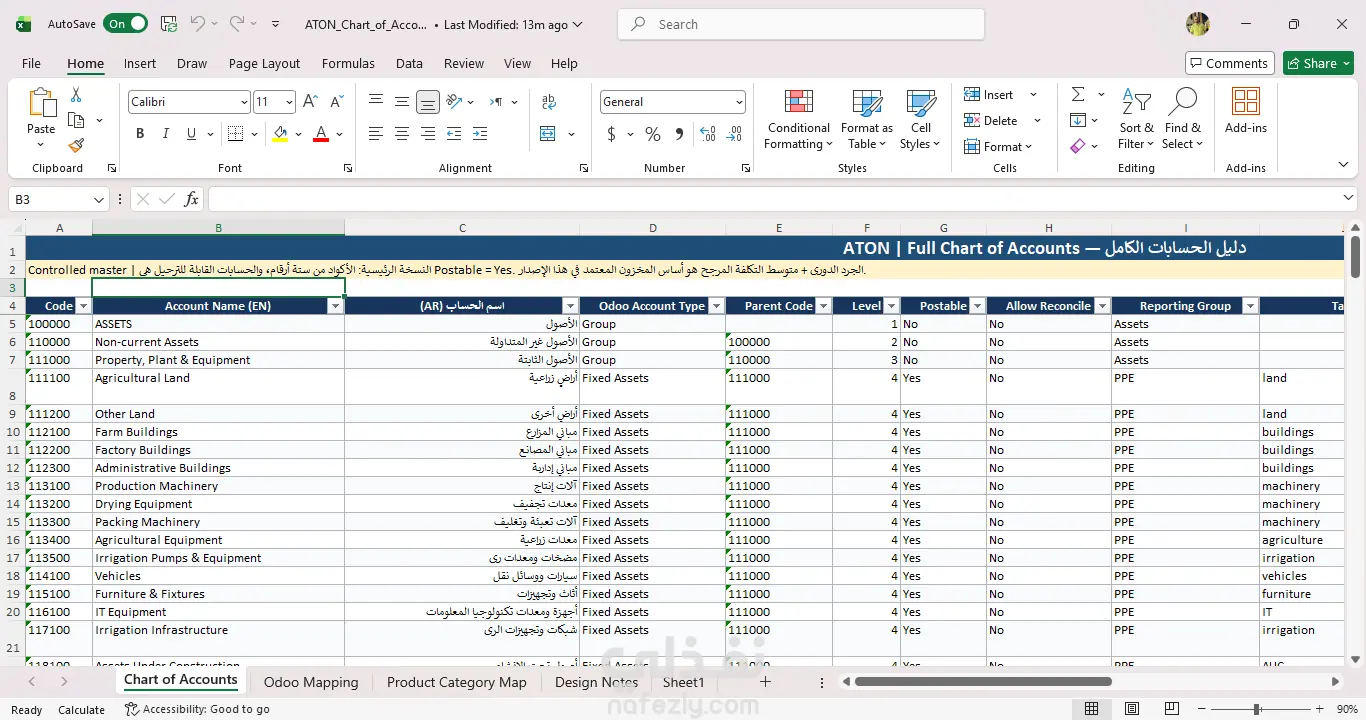
Task: Decrease indent in Alignment group
Action: [454, 134]
